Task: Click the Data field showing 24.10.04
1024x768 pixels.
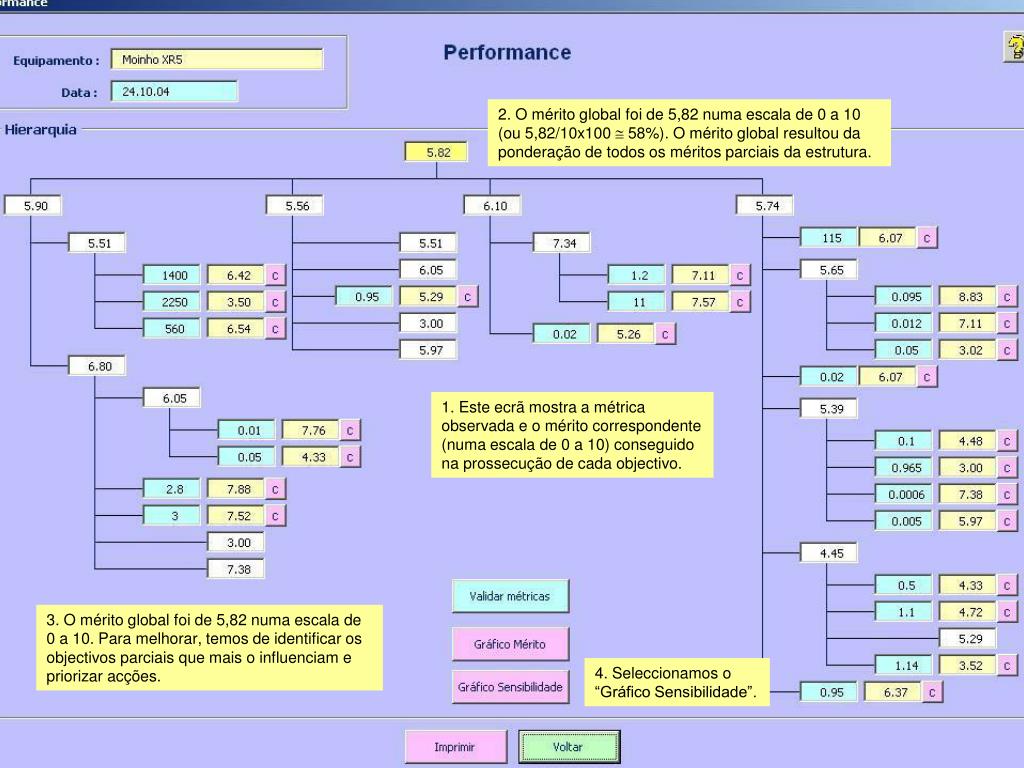Action: tap(174, 91)
